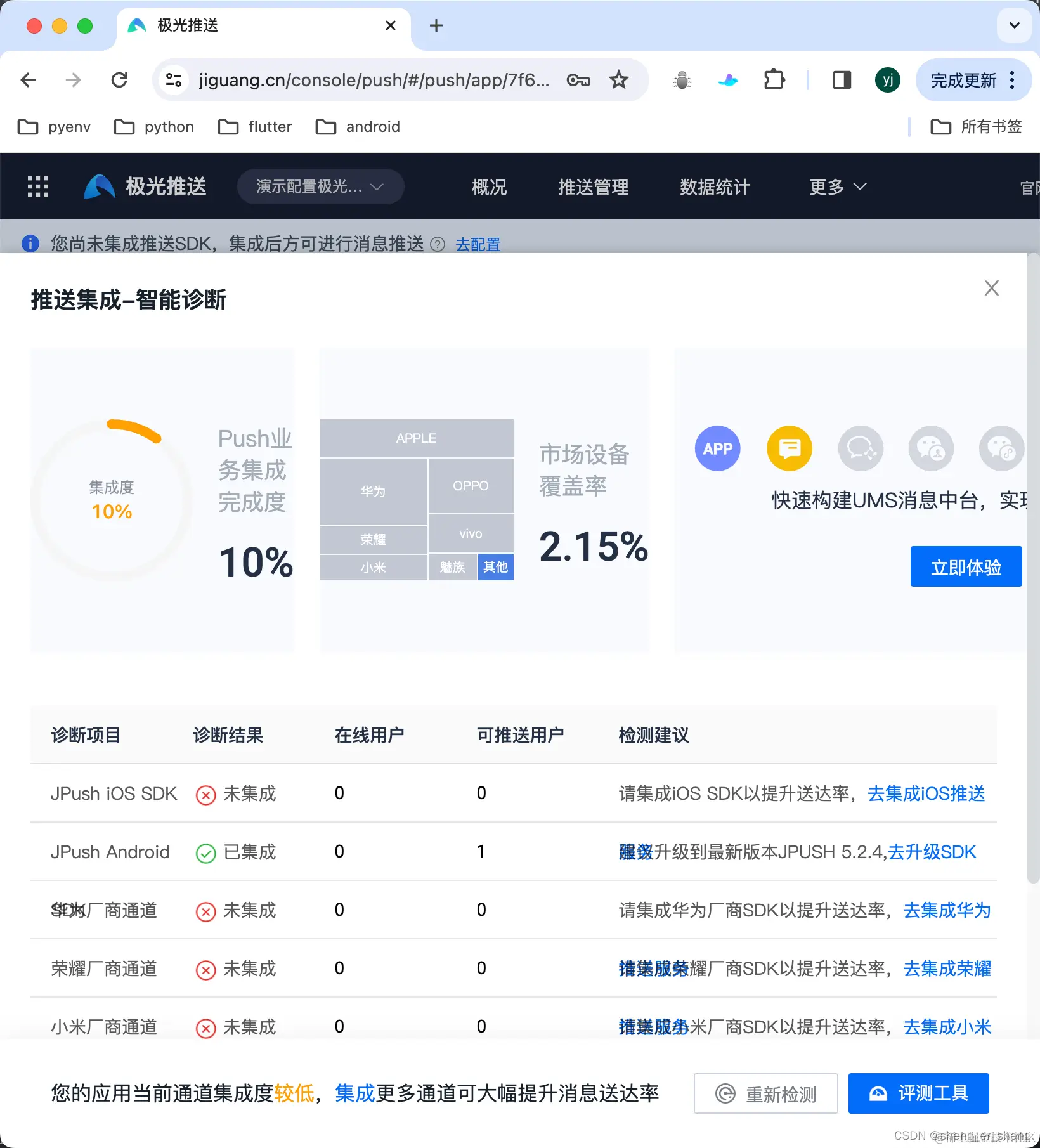Viewport: 1040px width, 1148px height.
Task: Open the 演示配置极光 app selector dropdown
Action: tap(320, 186)
